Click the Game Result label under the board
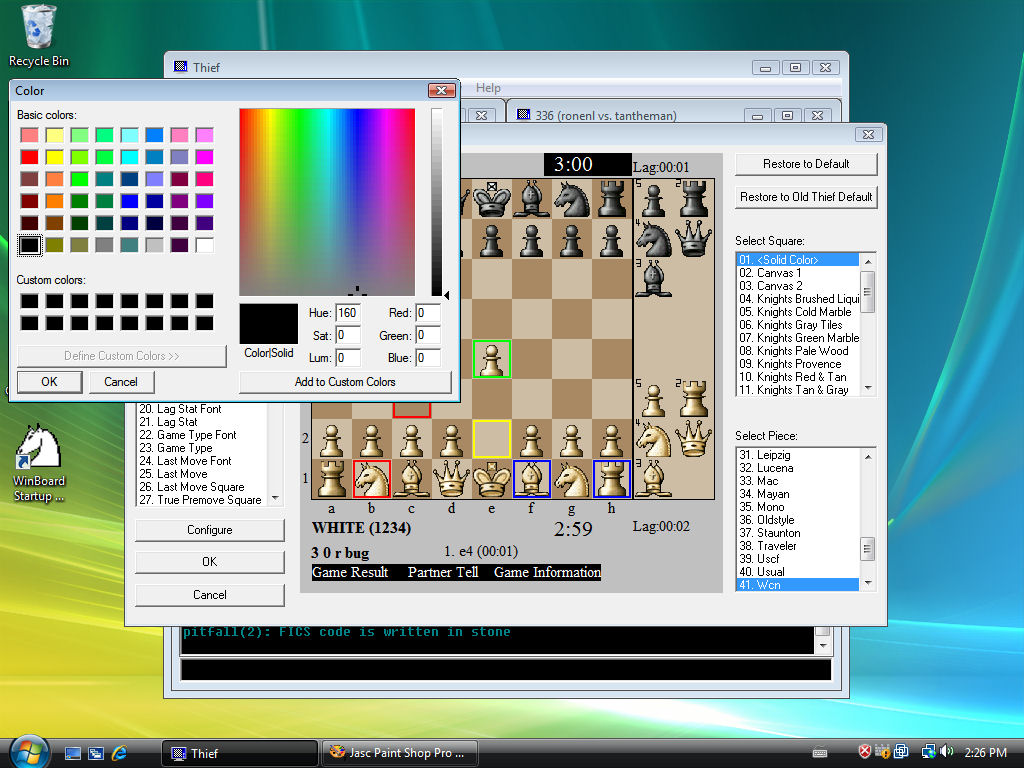 pos(350,572)
